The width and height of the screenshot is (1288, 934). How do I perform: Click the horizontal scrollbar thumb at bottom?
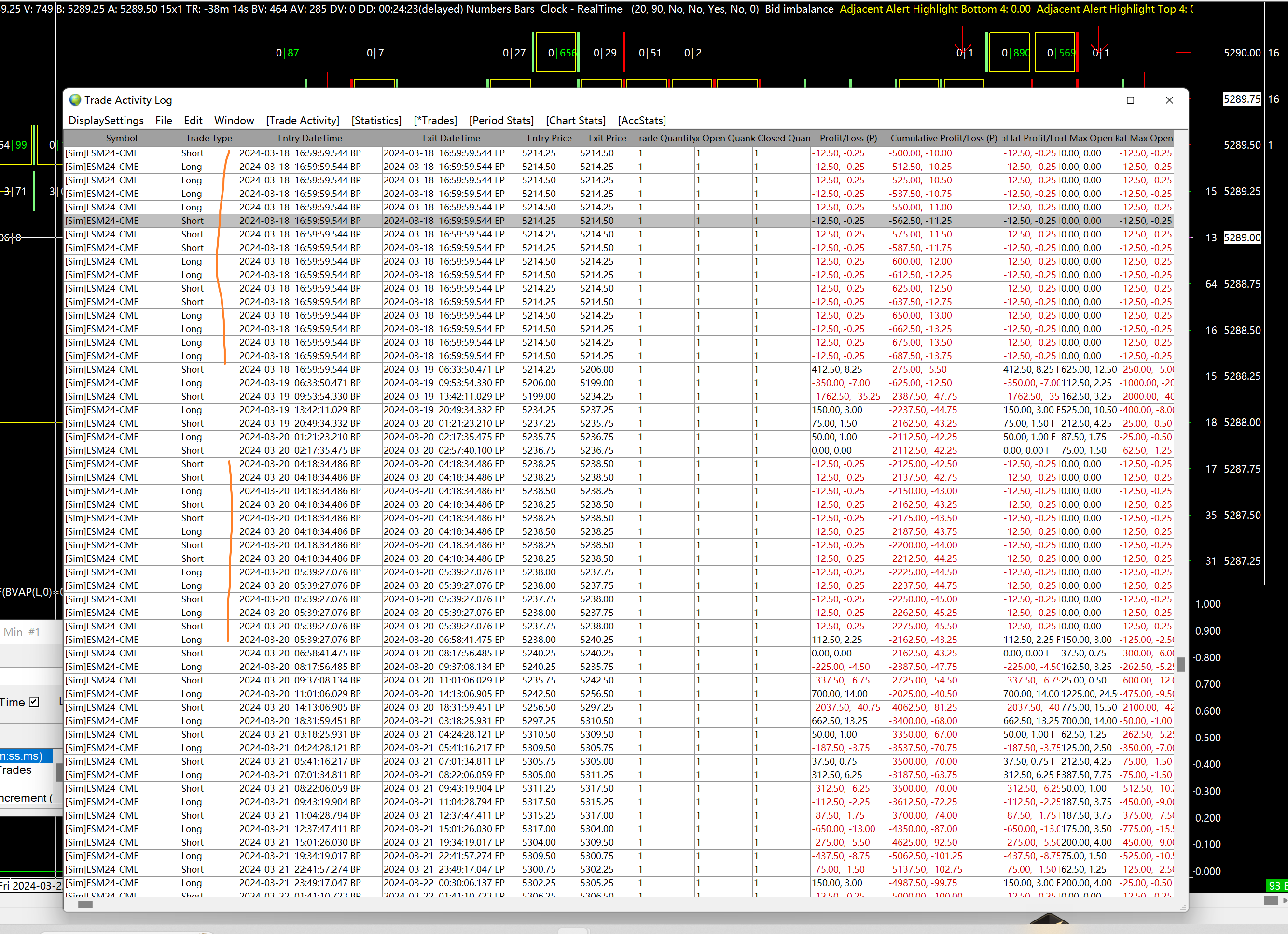[85, 905]
